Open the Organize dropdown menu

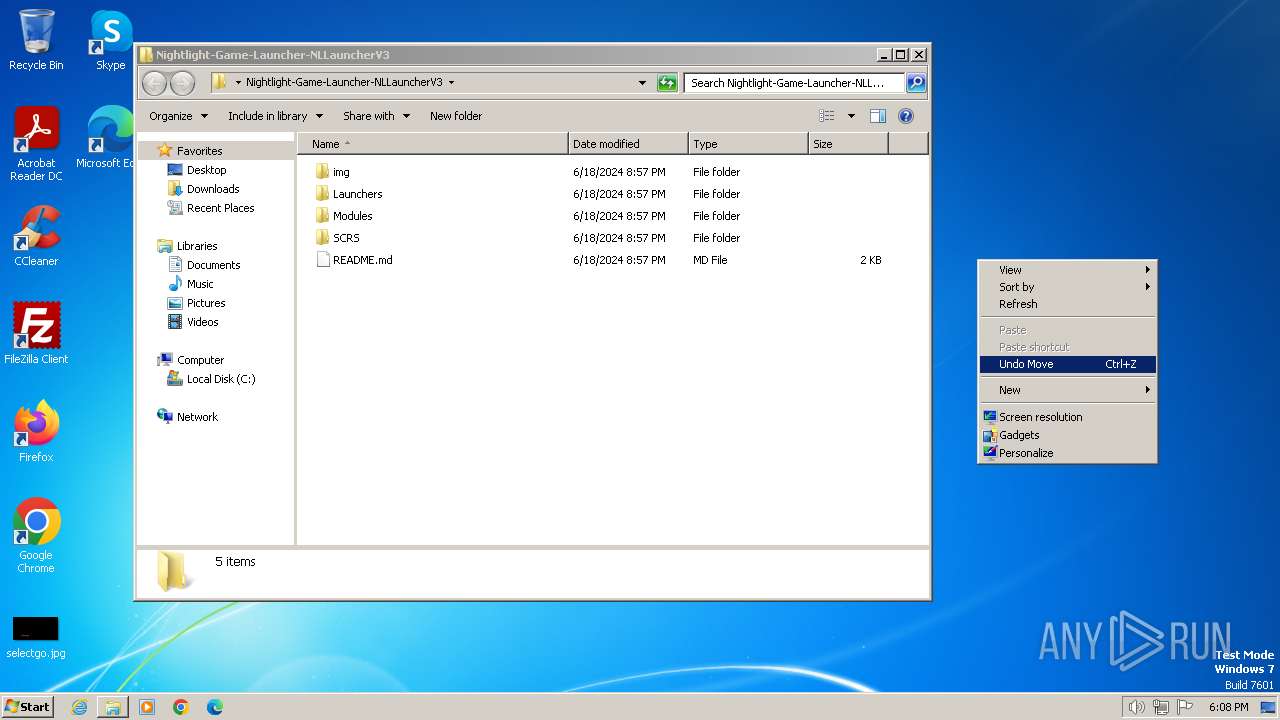tap(178, 116)
